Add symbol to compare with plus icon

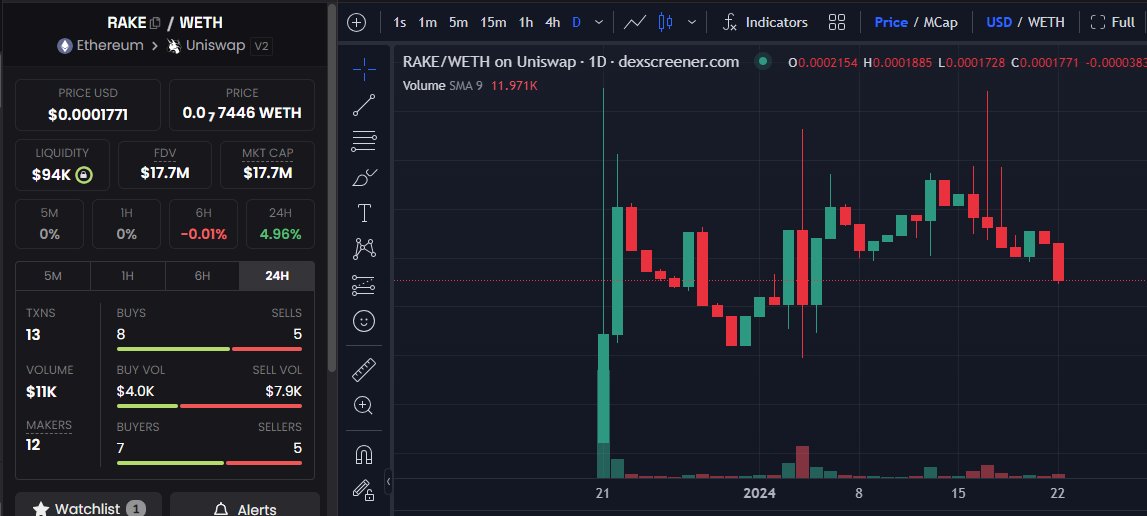point(356,22)
